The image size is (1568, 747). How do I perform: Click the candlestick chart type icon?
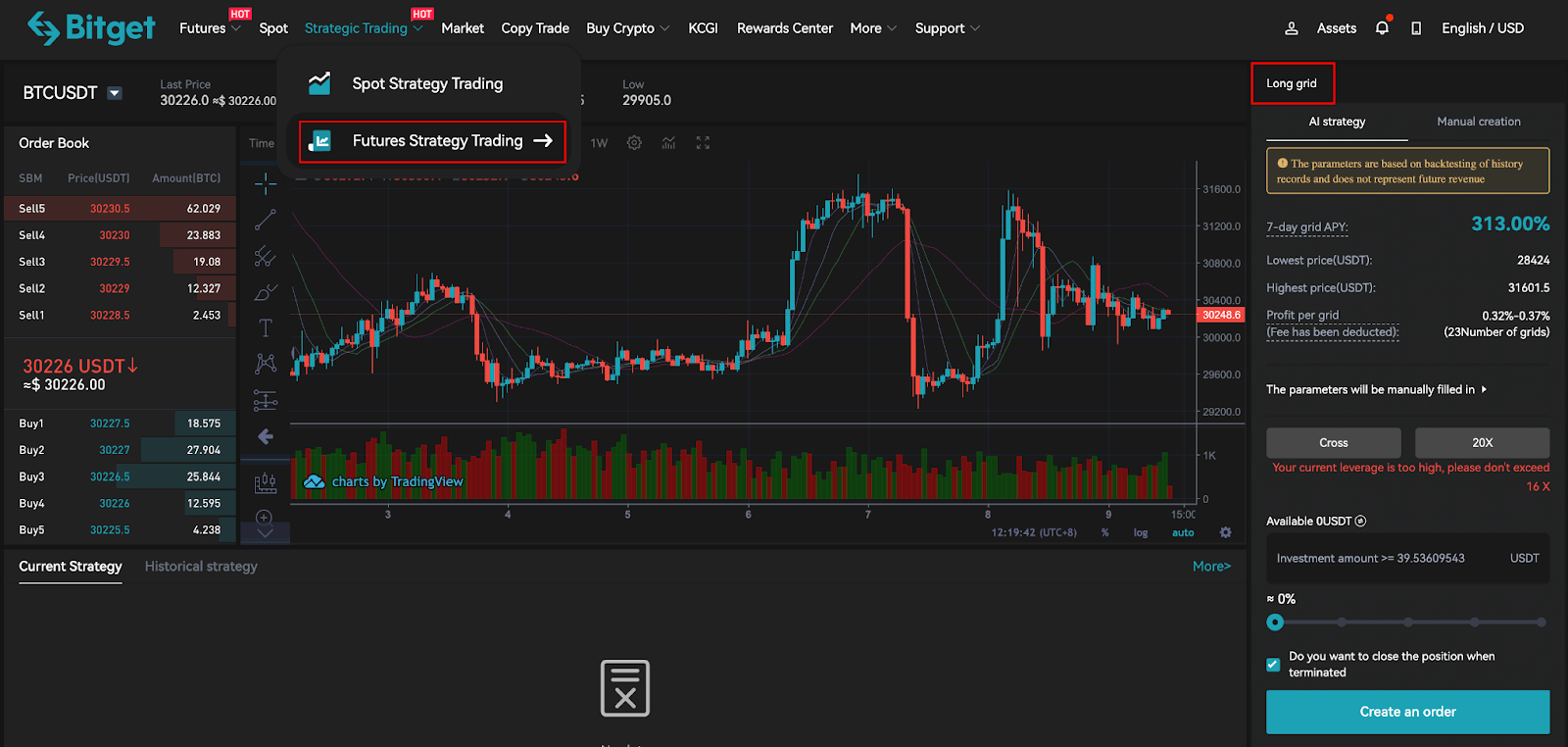266,482
